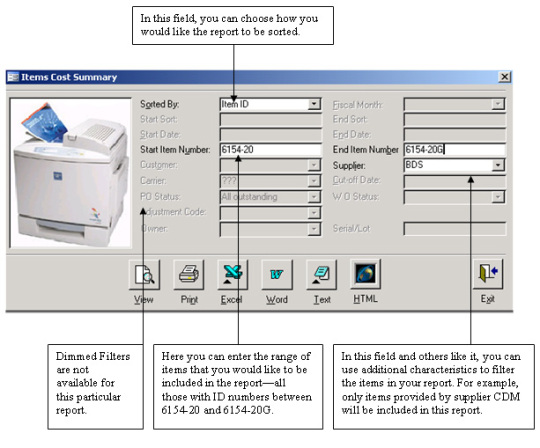Open the W/O Status dropdown arrow

pyautogui.click(x=498, y=197)
